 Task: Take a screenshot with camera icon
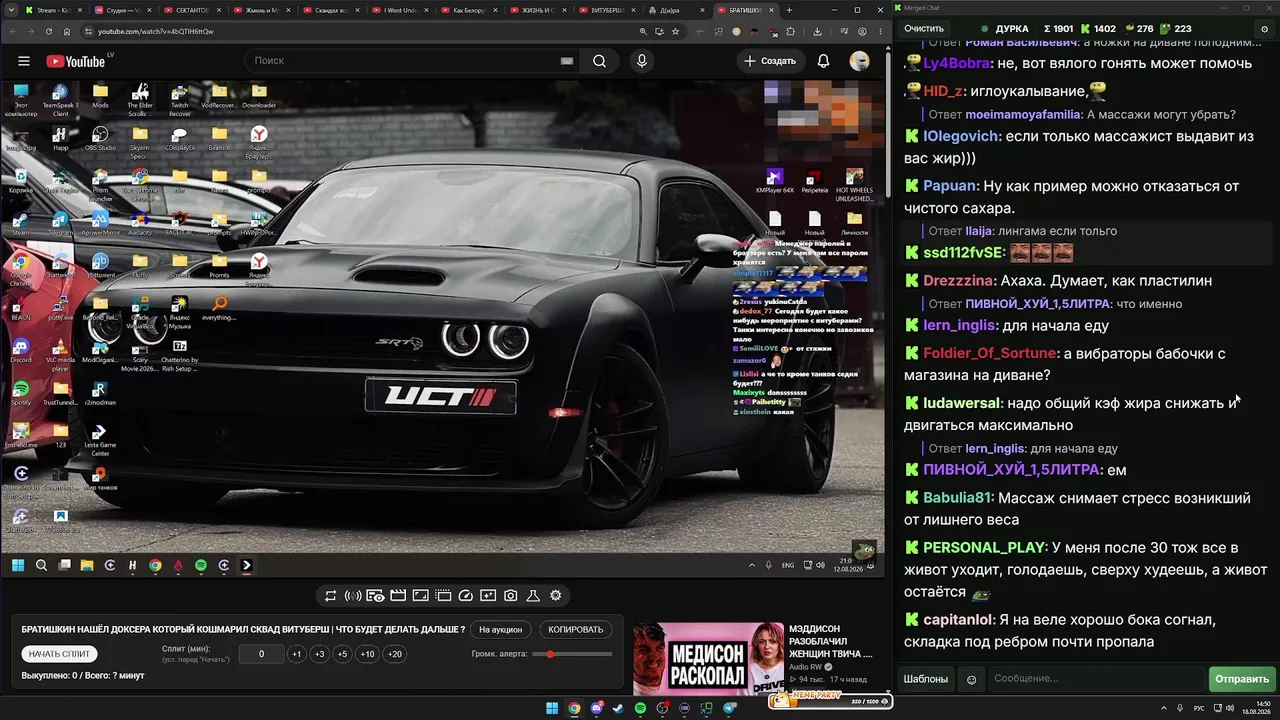511,596
